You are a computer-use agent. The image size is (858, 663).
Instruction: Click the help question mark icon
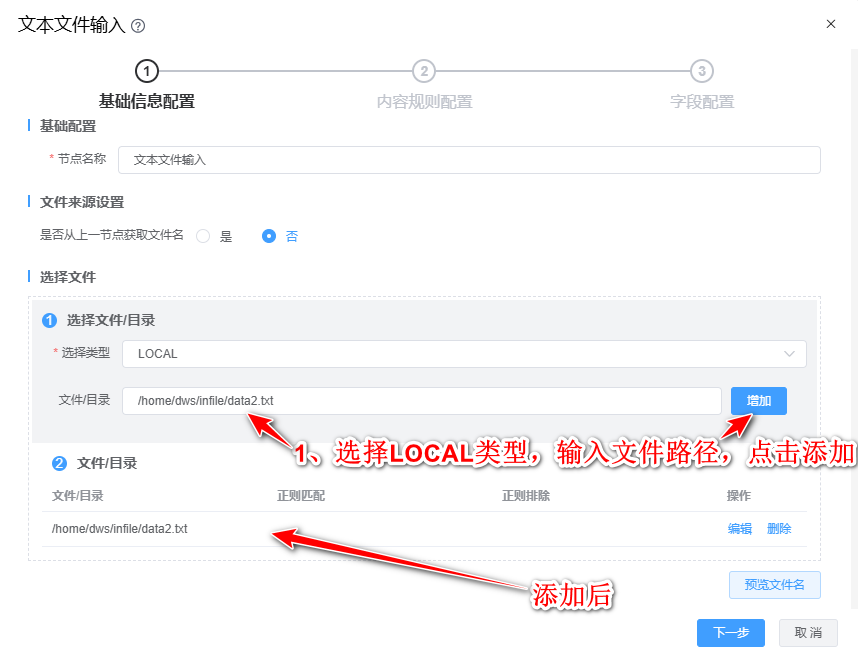(x=138, y=26)
